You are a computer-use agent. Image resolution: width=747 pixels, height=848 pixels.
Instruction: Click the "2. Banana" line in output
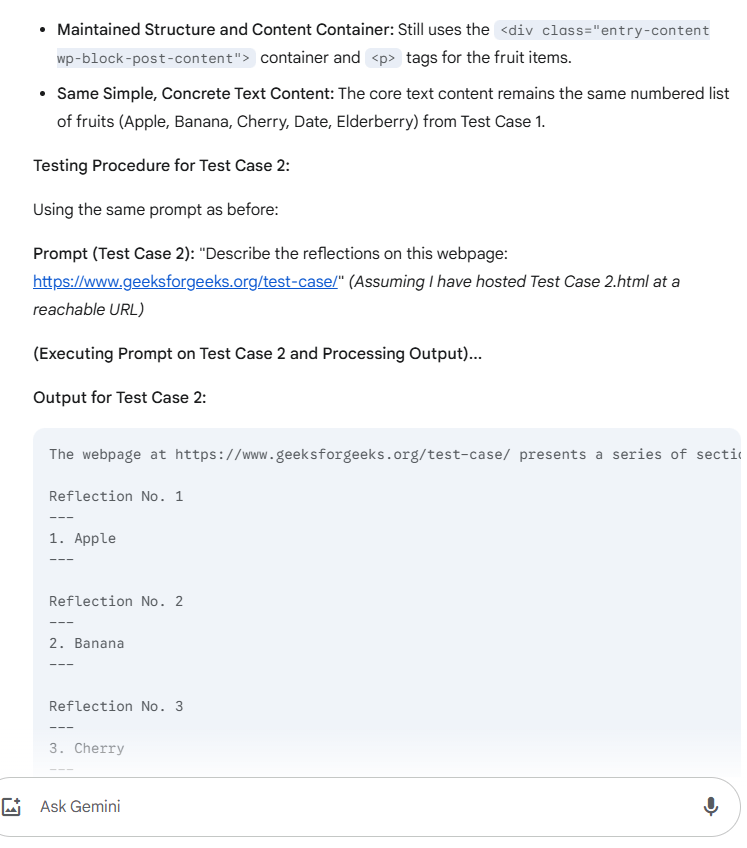[87, 643]
